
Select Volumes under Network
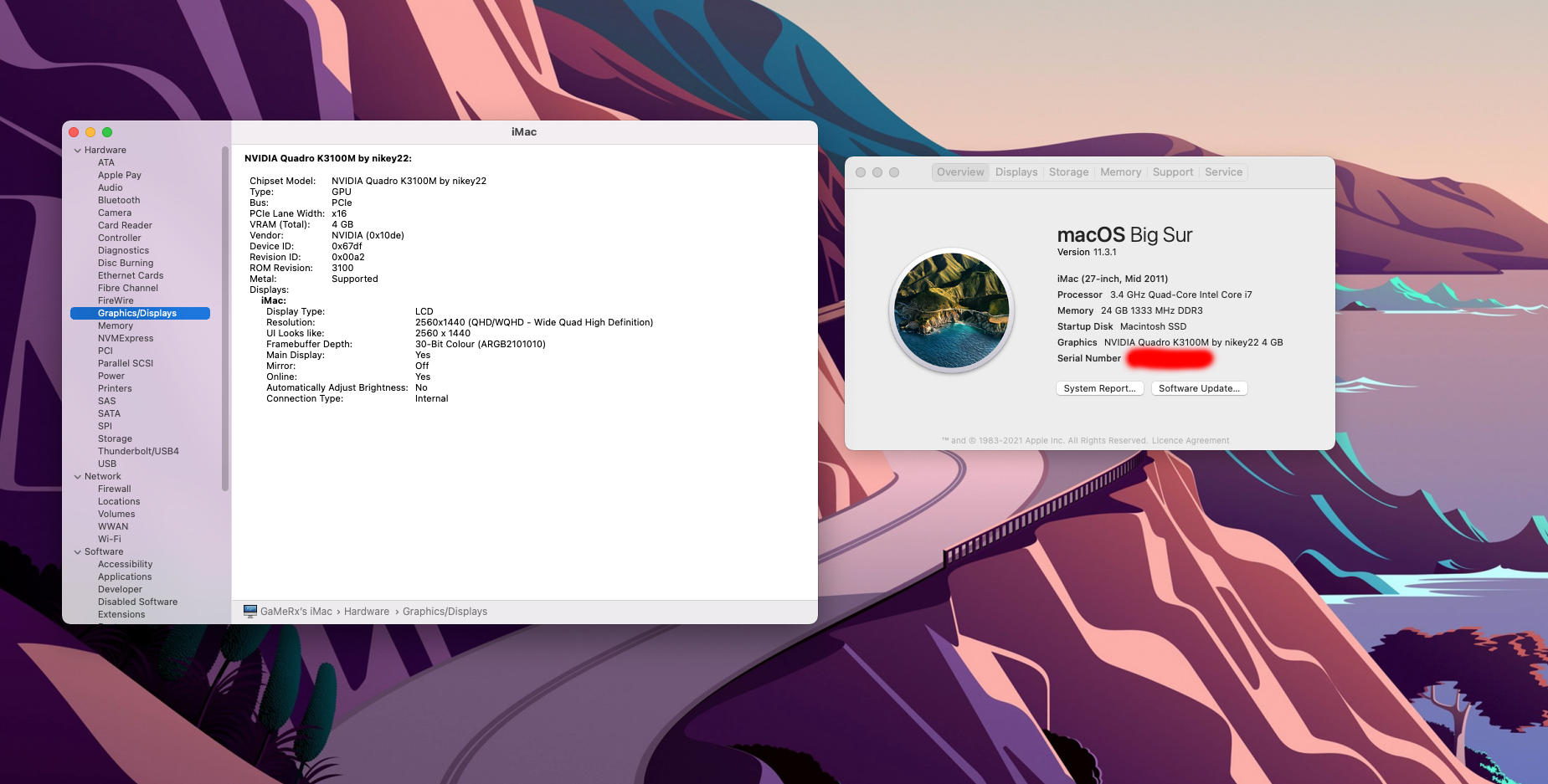pos(116,515)
